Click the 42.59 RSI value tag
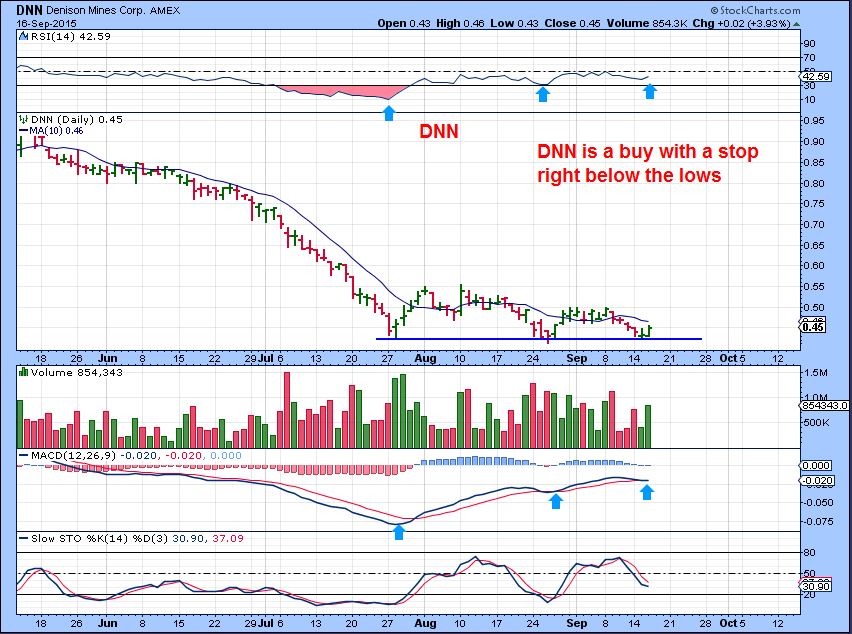The width and height of the screenshot is (852, 634). click(x=817, y=77)
